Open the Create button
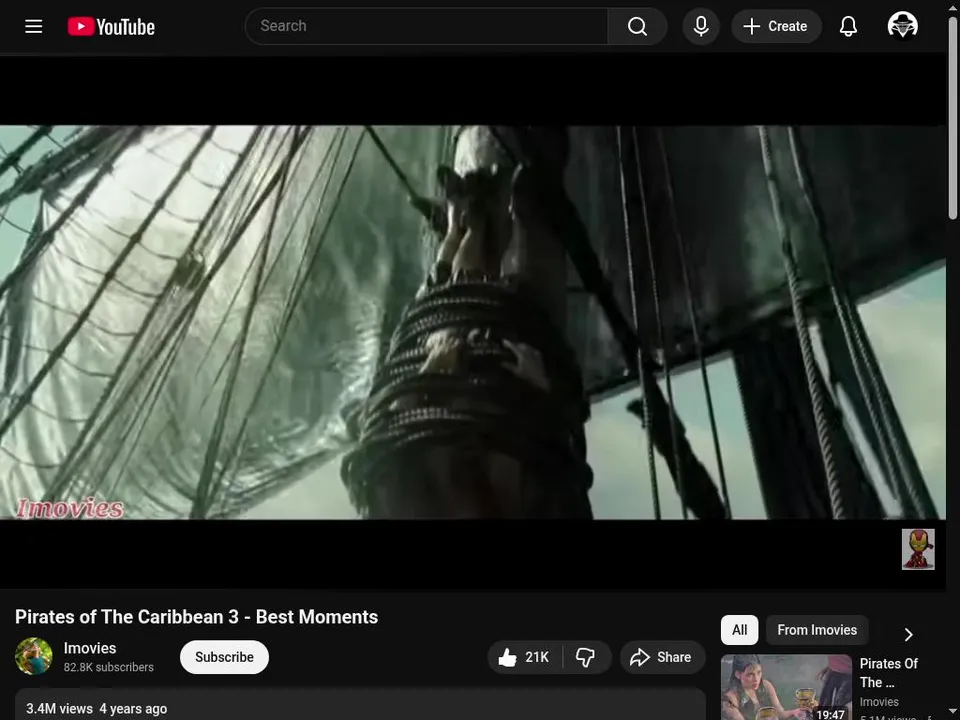The image size is (960, 720). click(x=776, y=26)
